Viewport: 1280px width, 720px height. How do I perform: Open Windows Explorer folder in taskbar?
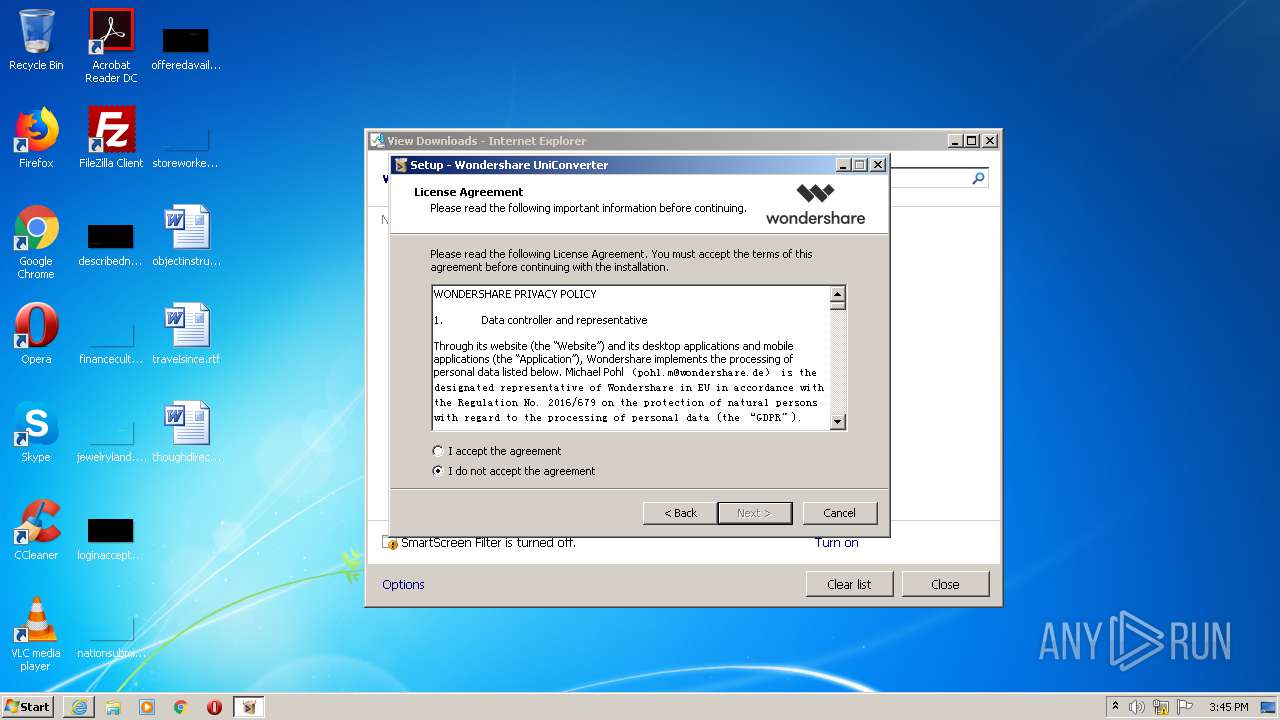[113, 707]
